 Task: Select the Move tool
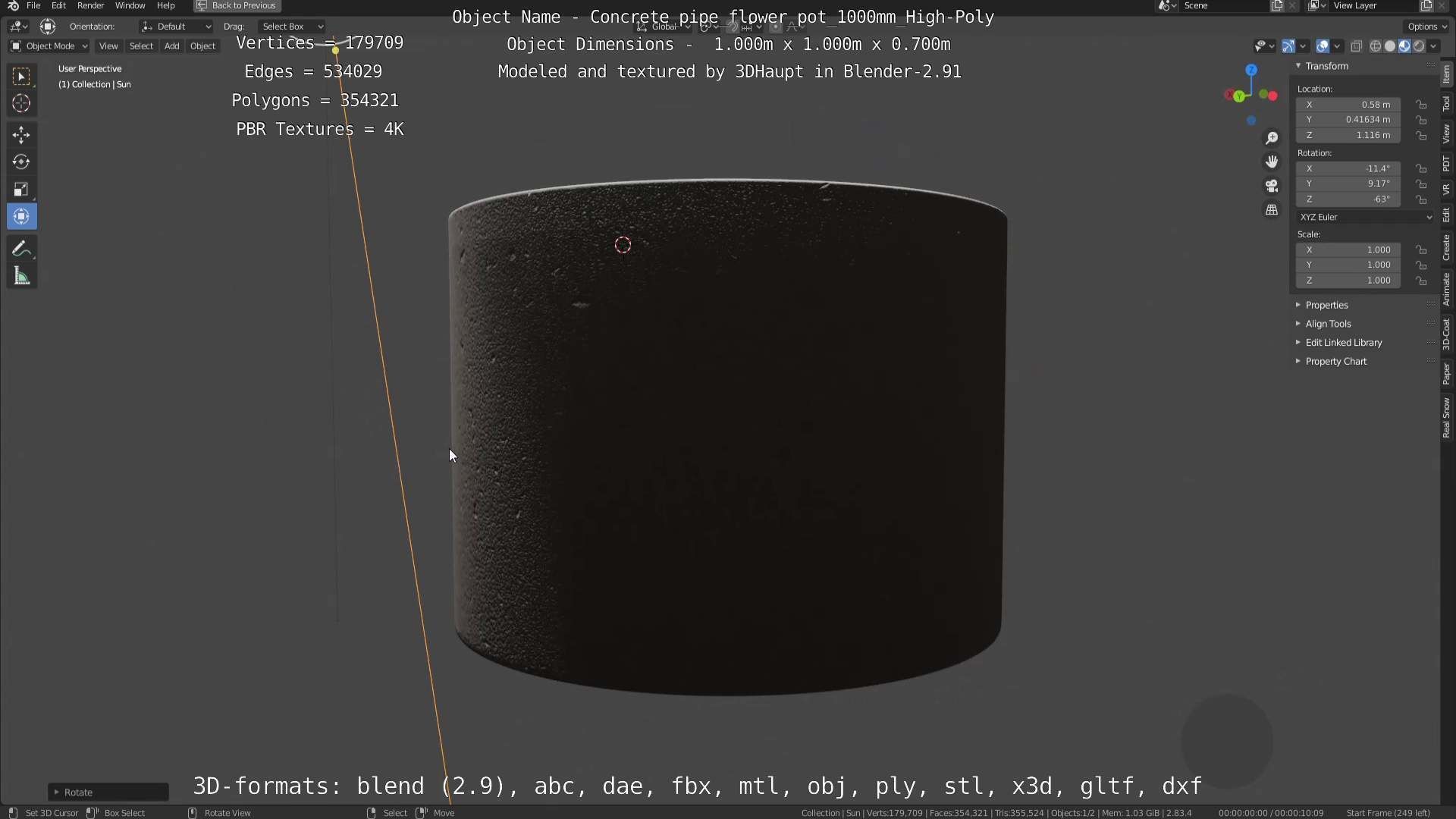coord(21,135)
